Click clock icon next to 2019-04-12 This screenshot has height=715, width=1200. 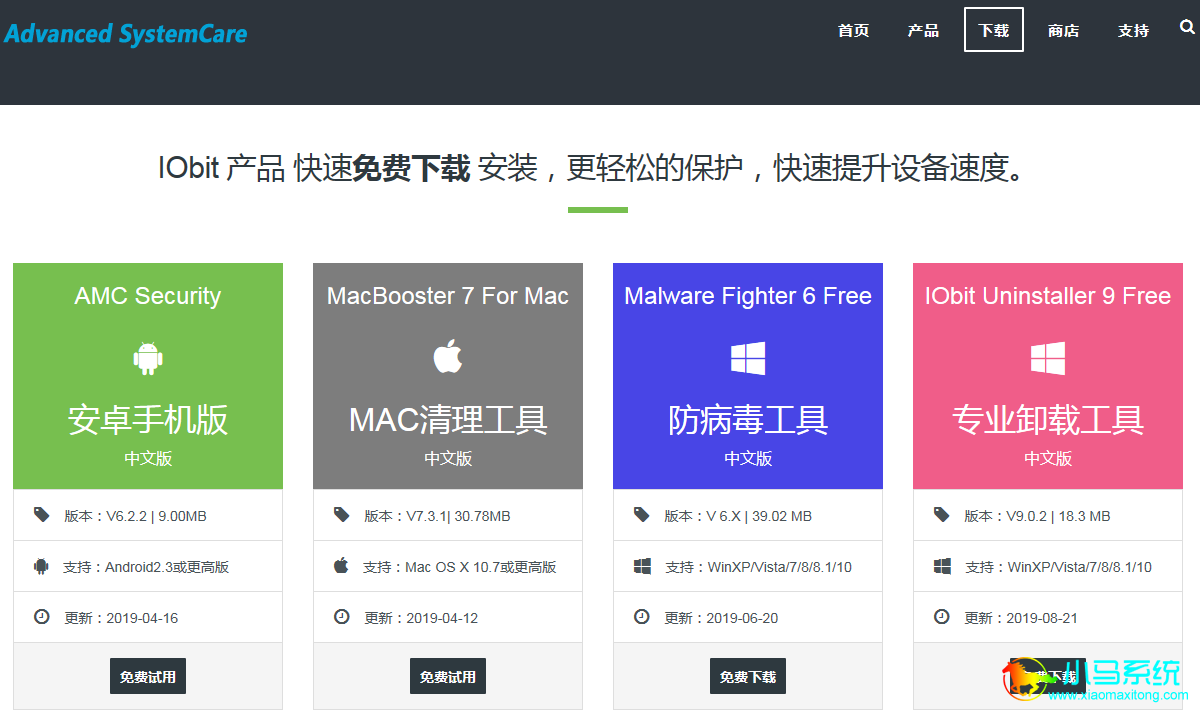(x=341, y=617)
